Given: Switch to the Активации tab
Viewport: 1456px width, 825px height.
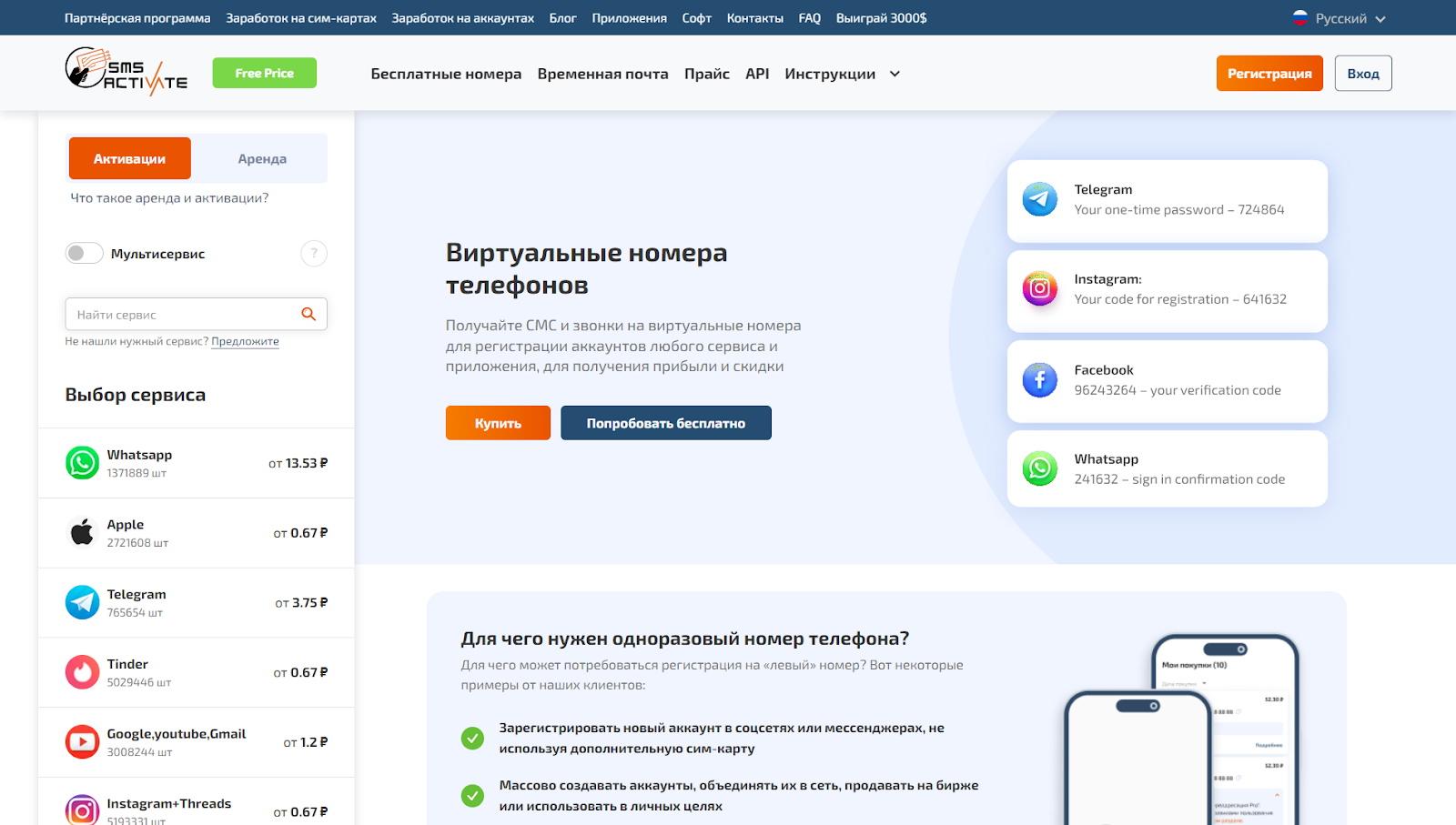Looking at the screenshot, I should coord(130,158).
